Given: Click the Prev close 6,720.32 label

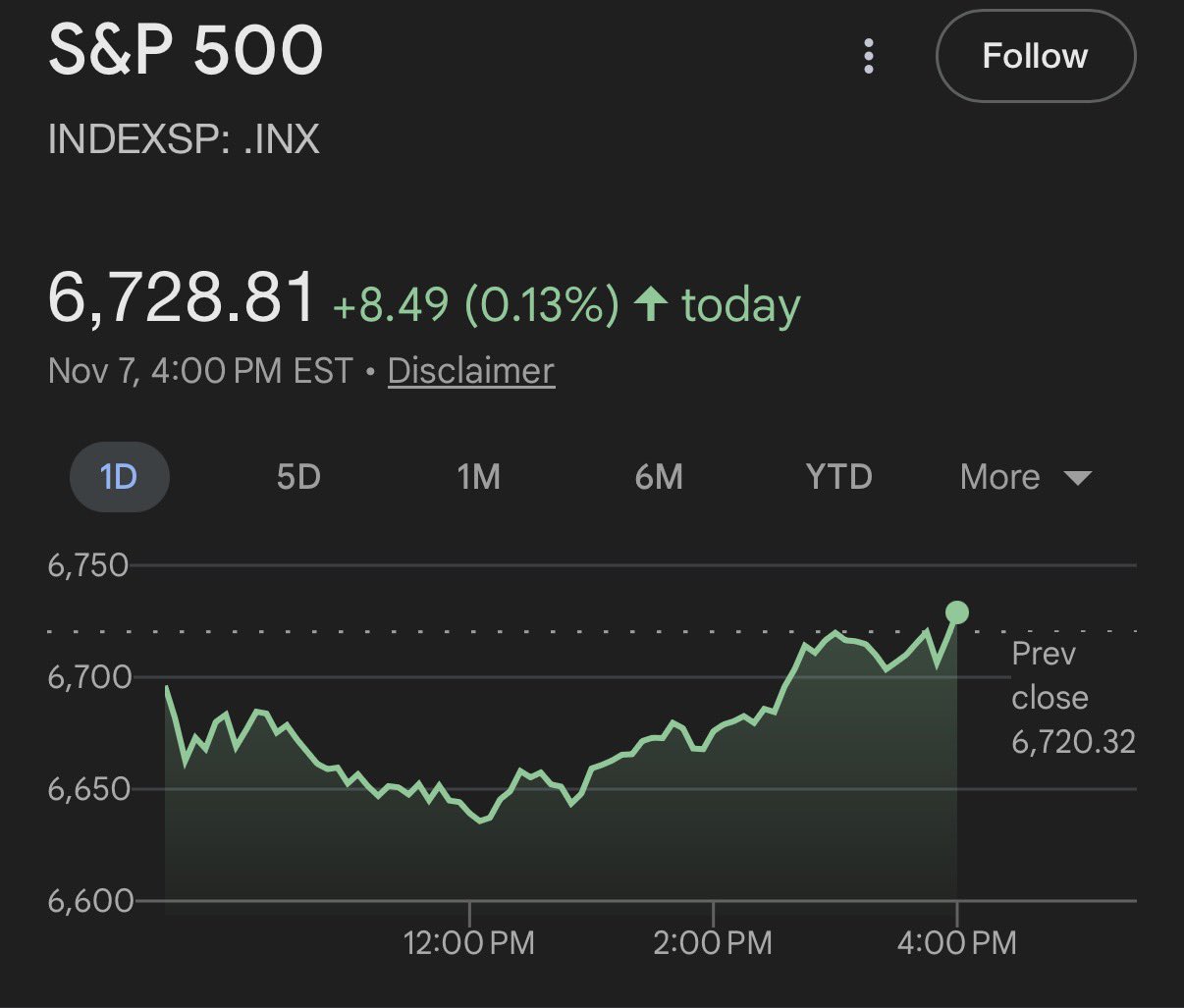Looking at the screenshot, I should point(1073,698).
